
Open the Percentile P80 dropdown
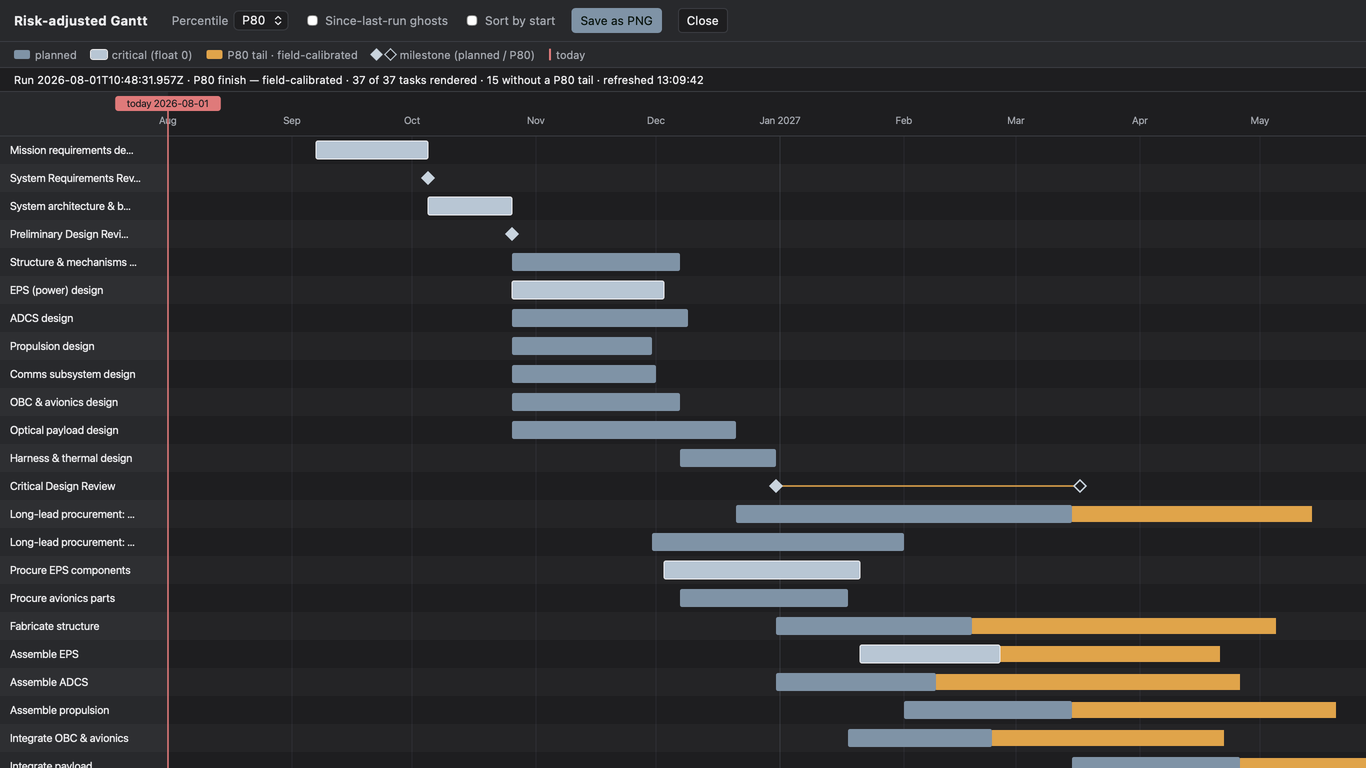pos(261,20)
